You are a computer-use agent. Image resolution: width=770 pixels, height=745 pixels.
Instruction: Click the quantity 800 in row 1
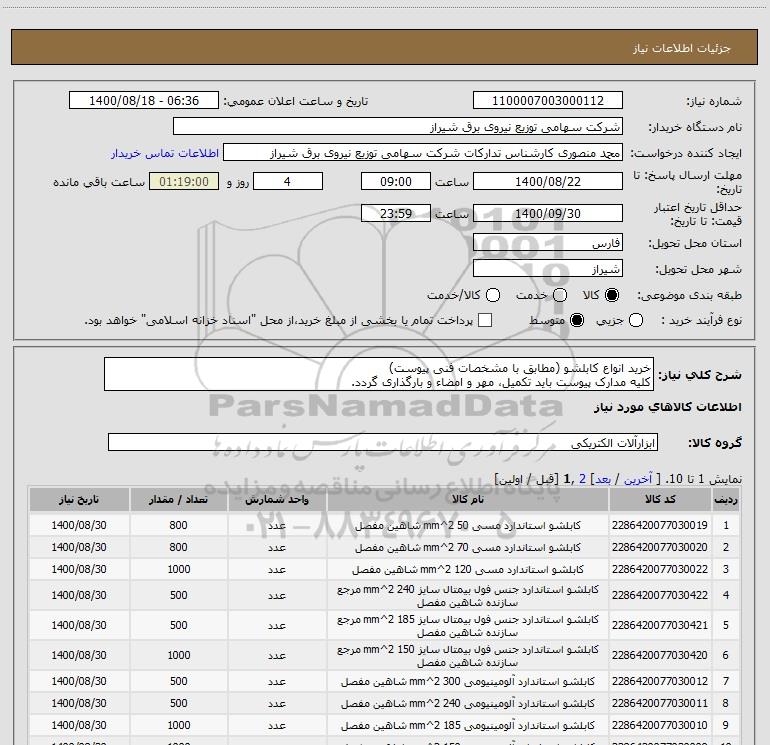coord(178,525)
